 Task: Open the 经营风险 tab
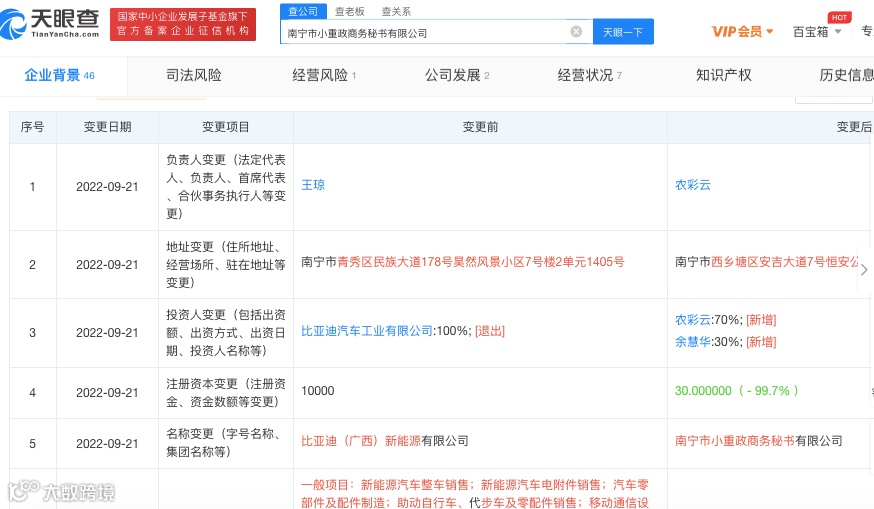coord(324,75)
